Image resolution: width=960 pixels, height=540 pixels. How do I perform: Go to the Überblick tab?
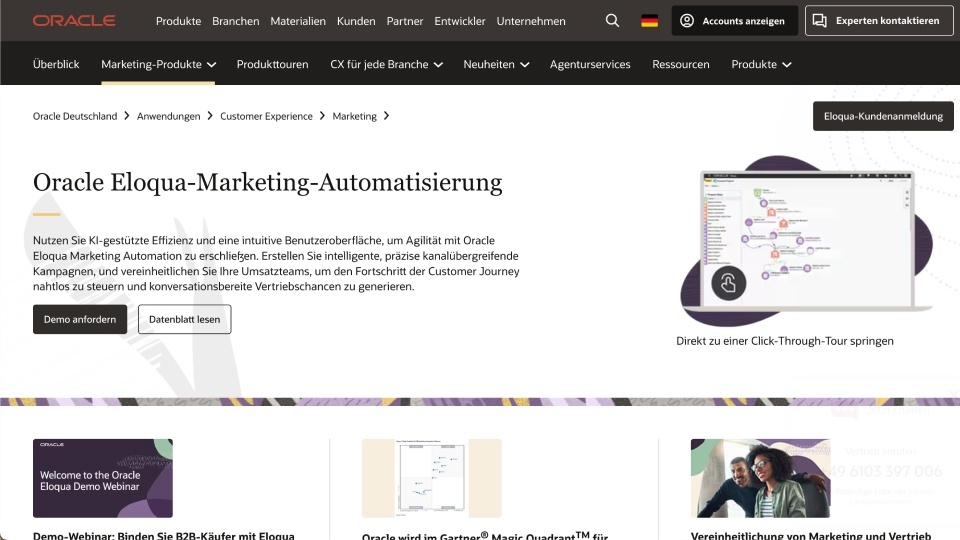click(56, 64)
